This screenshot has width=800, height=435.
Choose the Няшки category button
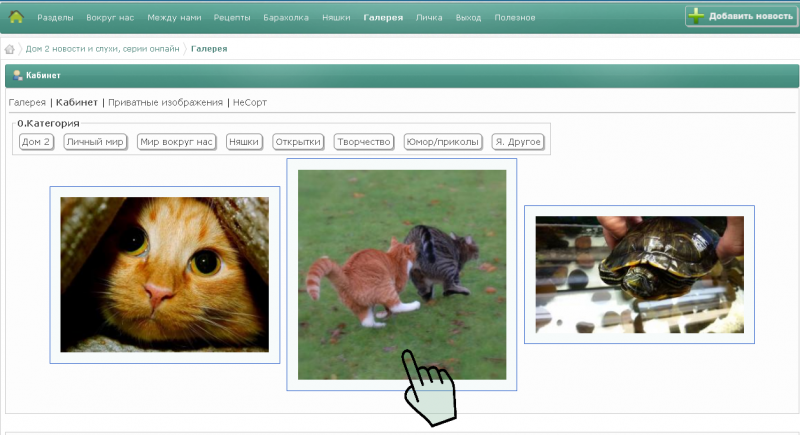pos(244,142)
